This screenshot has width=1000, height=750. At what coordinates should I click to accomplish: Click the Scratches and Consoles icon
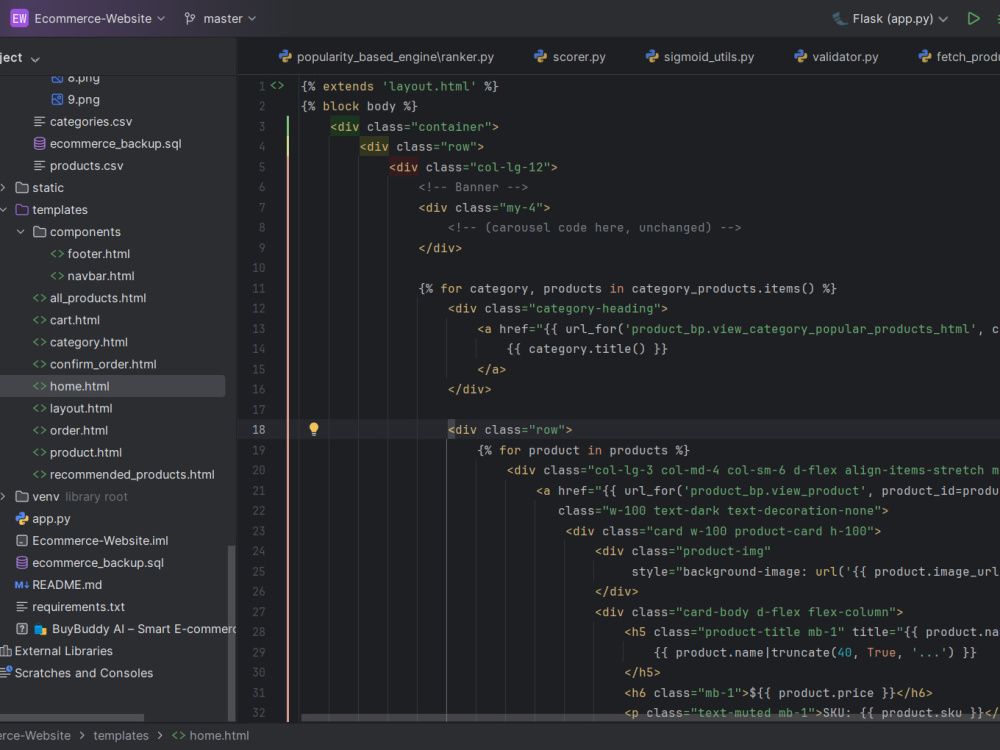pyautogui.click(x=6, y=673)
